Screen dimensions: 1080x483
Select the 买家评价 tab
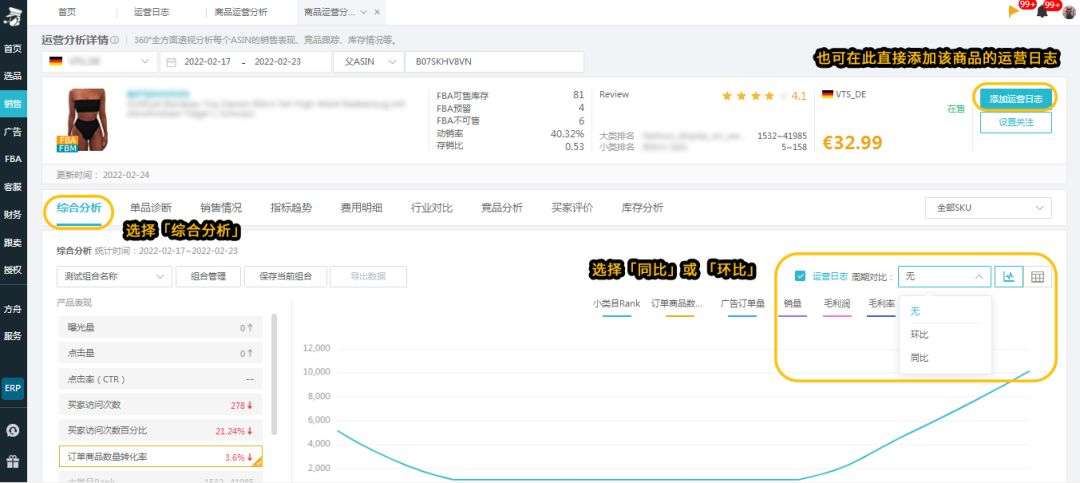click(572, 208)
